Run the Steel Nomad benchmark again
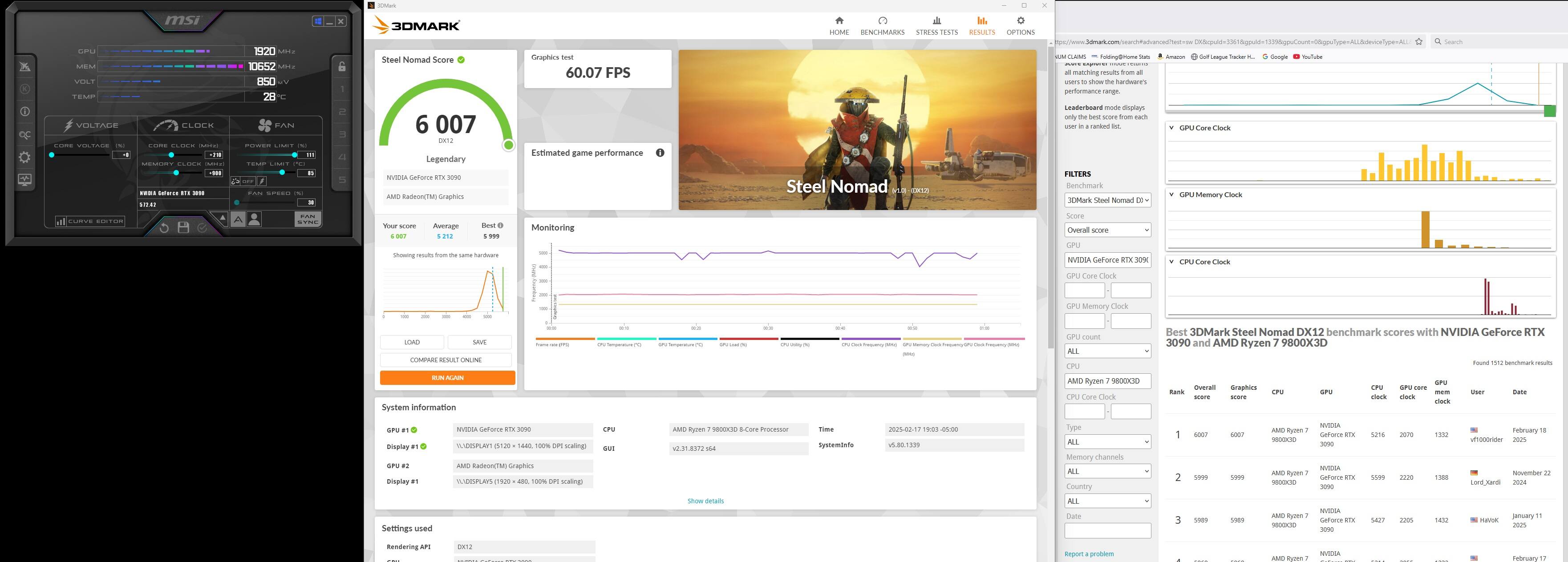 click(x=447, y=378)
